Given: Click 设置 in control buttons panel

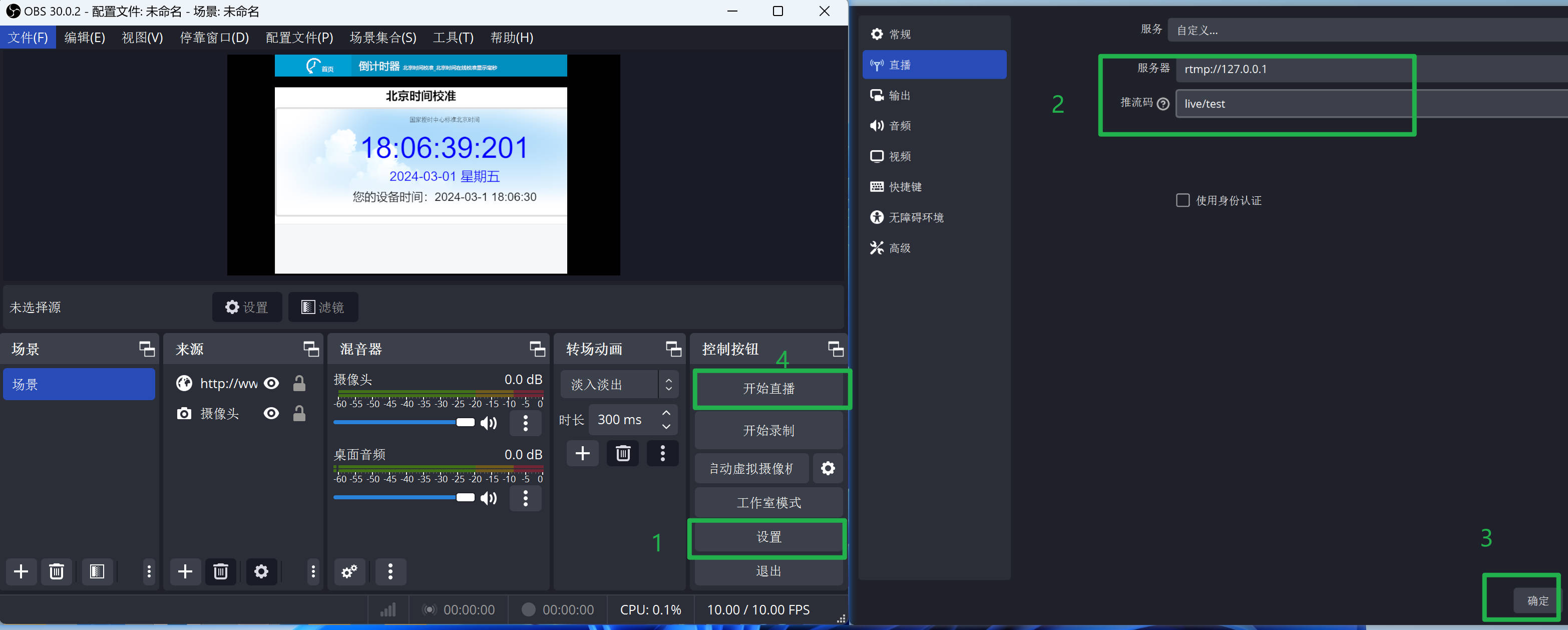Looking at the screenshot, I should [769, 537].
